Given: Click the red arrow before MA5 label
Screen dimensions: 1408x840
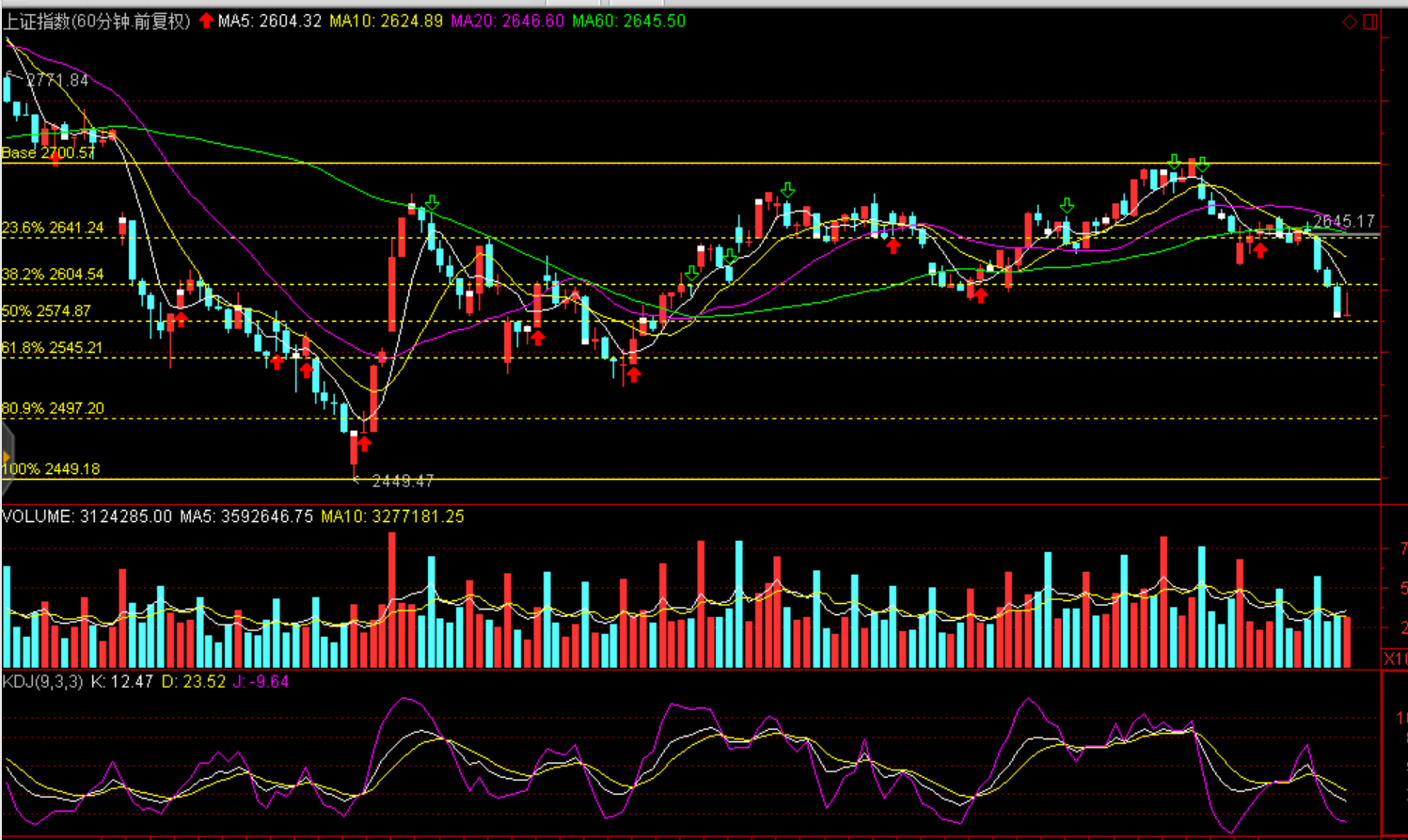Looking at the screenshot, I should 206,21.
